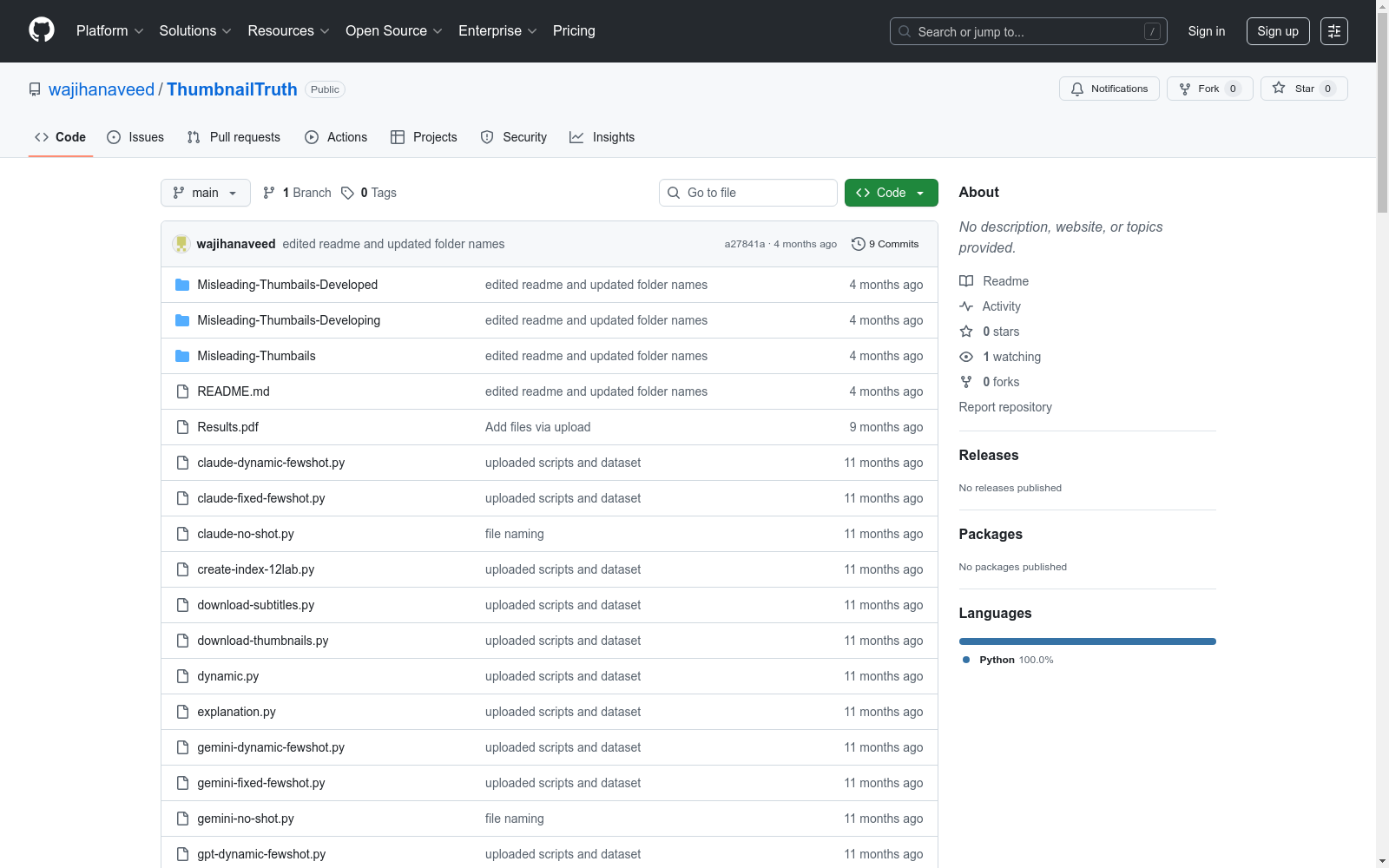
Task: Expand the Resources menu
Action: [x=289, y=30]
